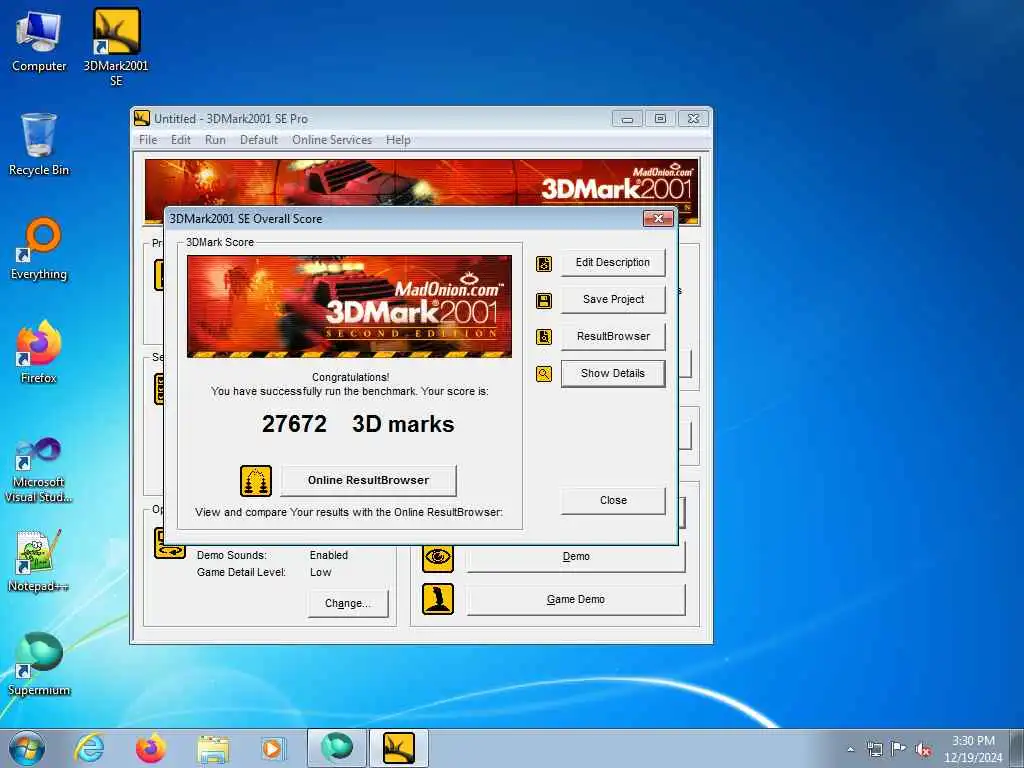Open the Help menu
1024x768 pixels.
click(398, 140)
